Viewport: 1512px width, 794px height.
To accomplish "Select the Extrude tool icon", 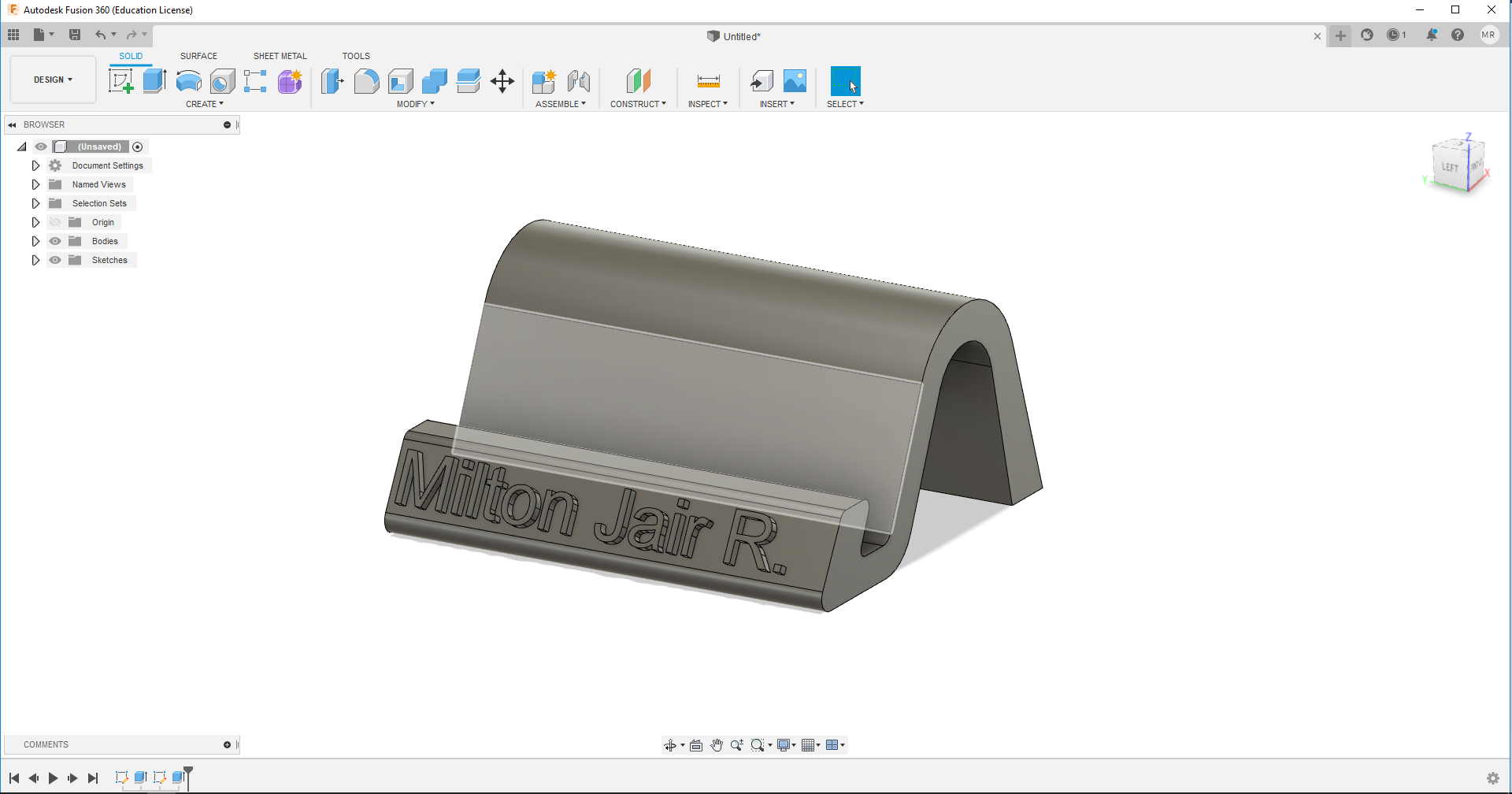I will pyautogui.click(x=154, y=81).
